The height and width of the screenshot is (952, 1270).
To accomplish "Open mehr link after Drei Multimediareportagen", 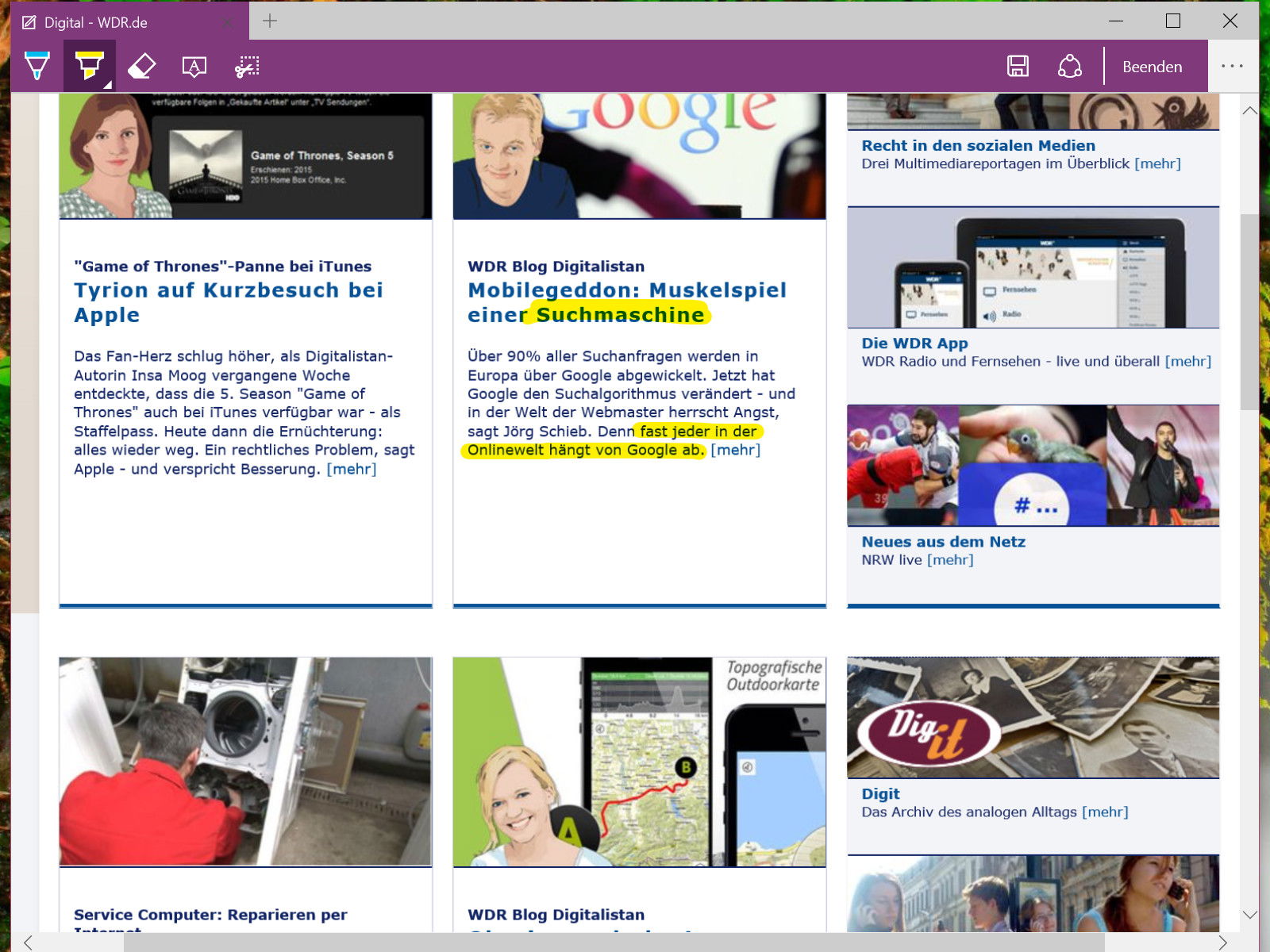I will (x=1158, y=163).
